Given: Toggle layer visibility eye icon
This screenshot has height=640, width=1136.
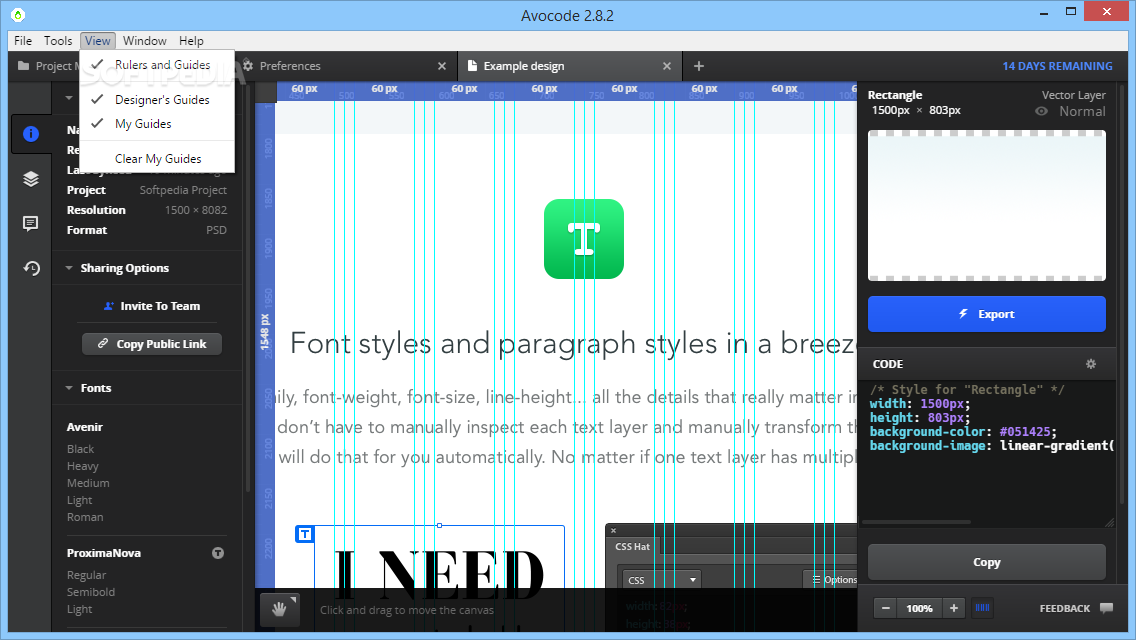Looking at the screenshot, I should 1041,111.
